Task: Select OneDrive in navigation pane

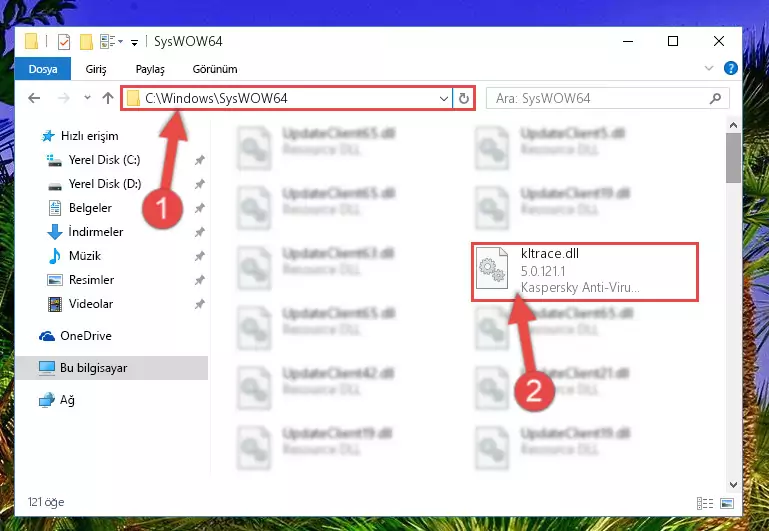Action: (x=86, y=336)
